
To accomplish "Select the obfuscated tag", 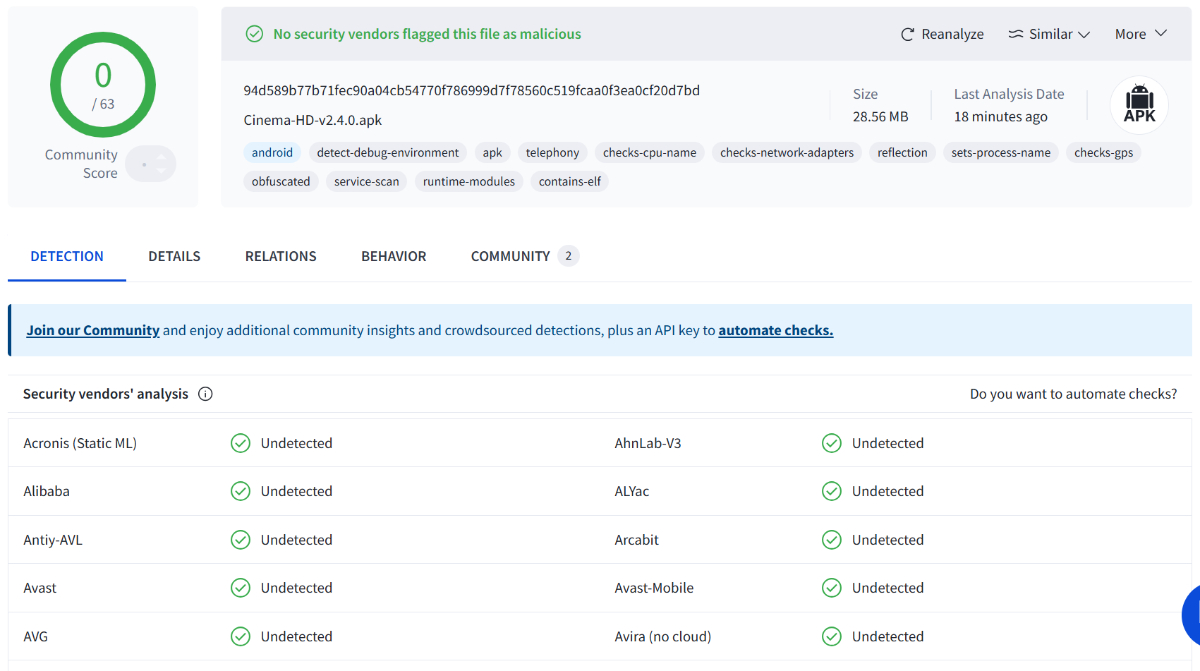I will pyautogui.click(x=281, y=182).
